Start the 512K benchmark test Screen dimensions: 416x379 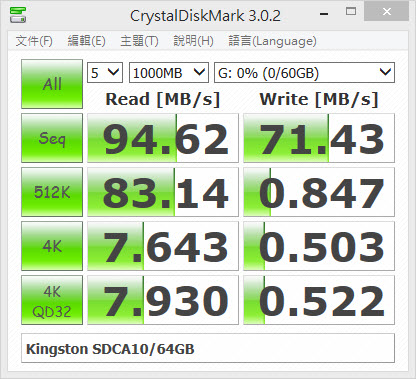52,192
